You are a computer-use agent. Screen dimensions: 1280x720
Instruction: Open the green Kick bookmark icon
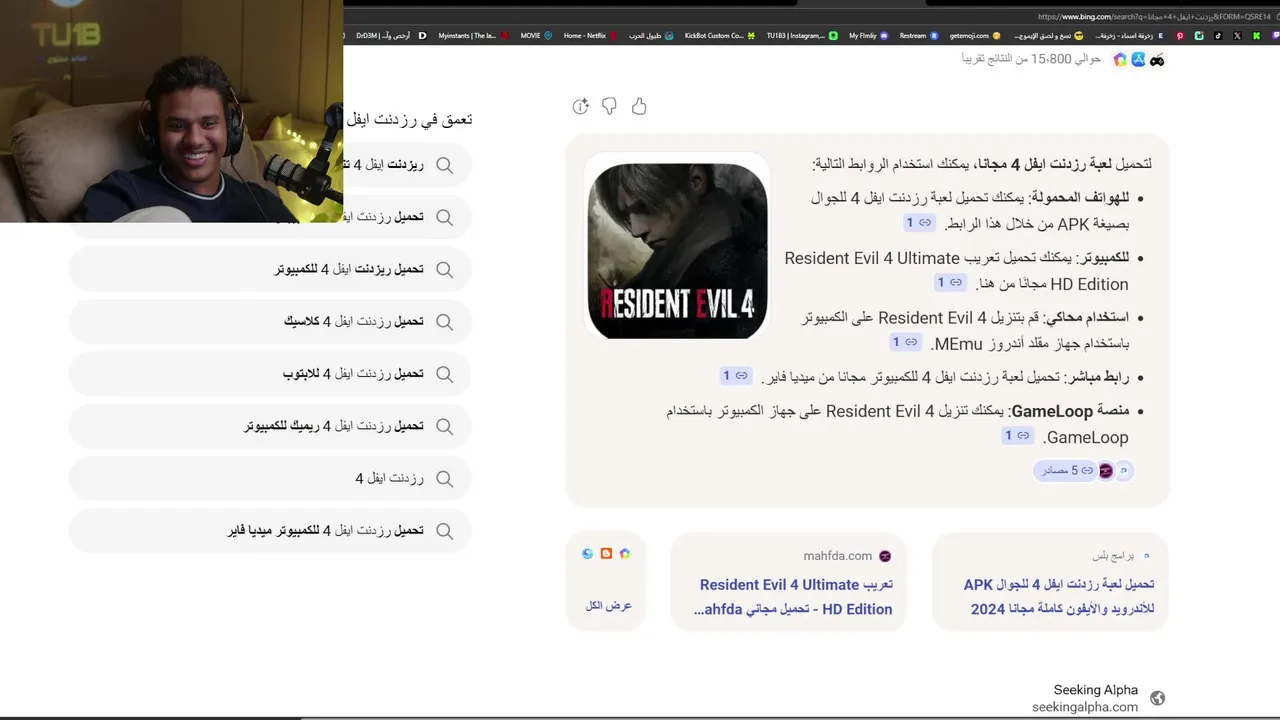tap(1257, 36)
